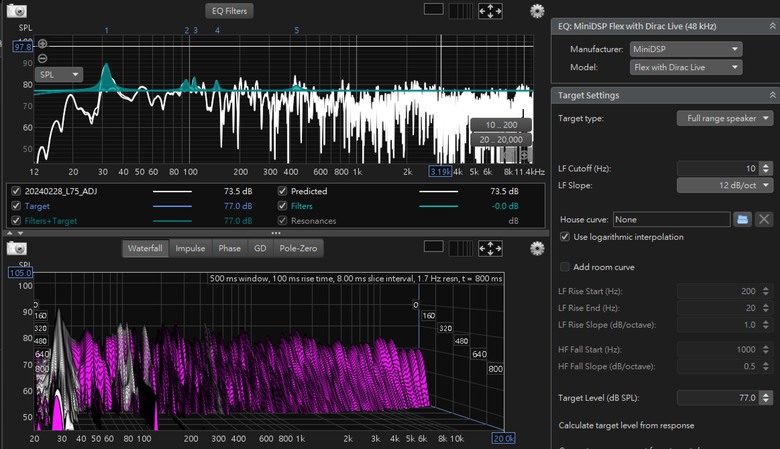The image size is (780, 449).
Task: Click the Filters+Target teal line swatch
Action: pos(172,221)
